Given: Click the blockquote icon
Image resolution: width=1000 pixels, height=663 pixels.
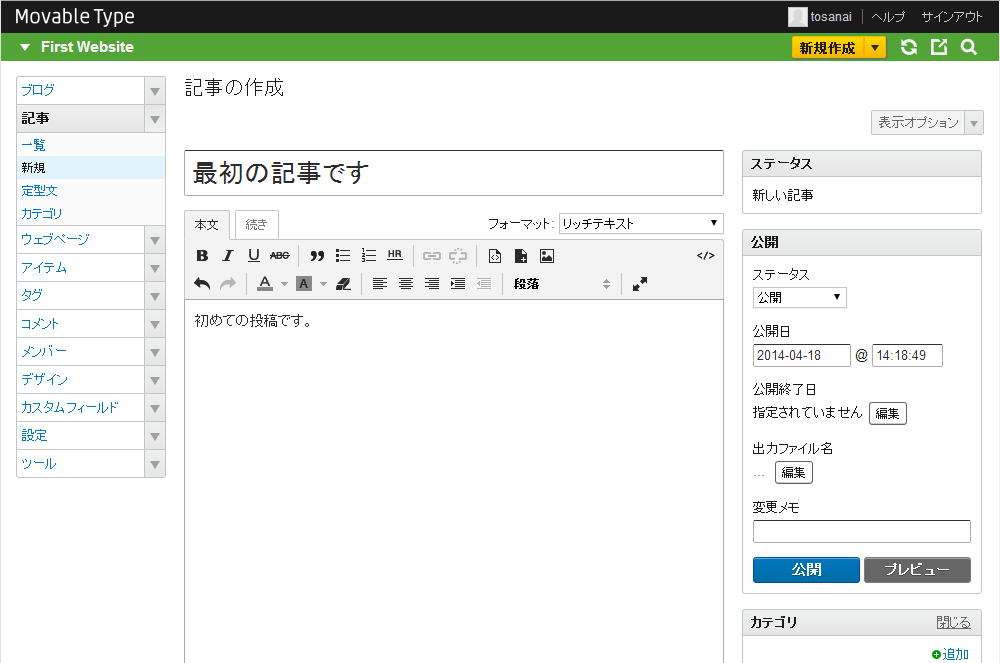Looking at the screenshot, I should [x=317, y=256].
